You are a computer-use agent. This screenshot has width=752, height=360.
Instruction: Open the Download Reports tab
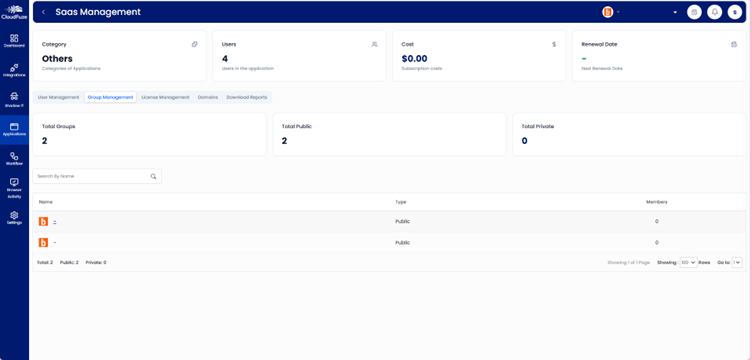click(x=247, y=97)
